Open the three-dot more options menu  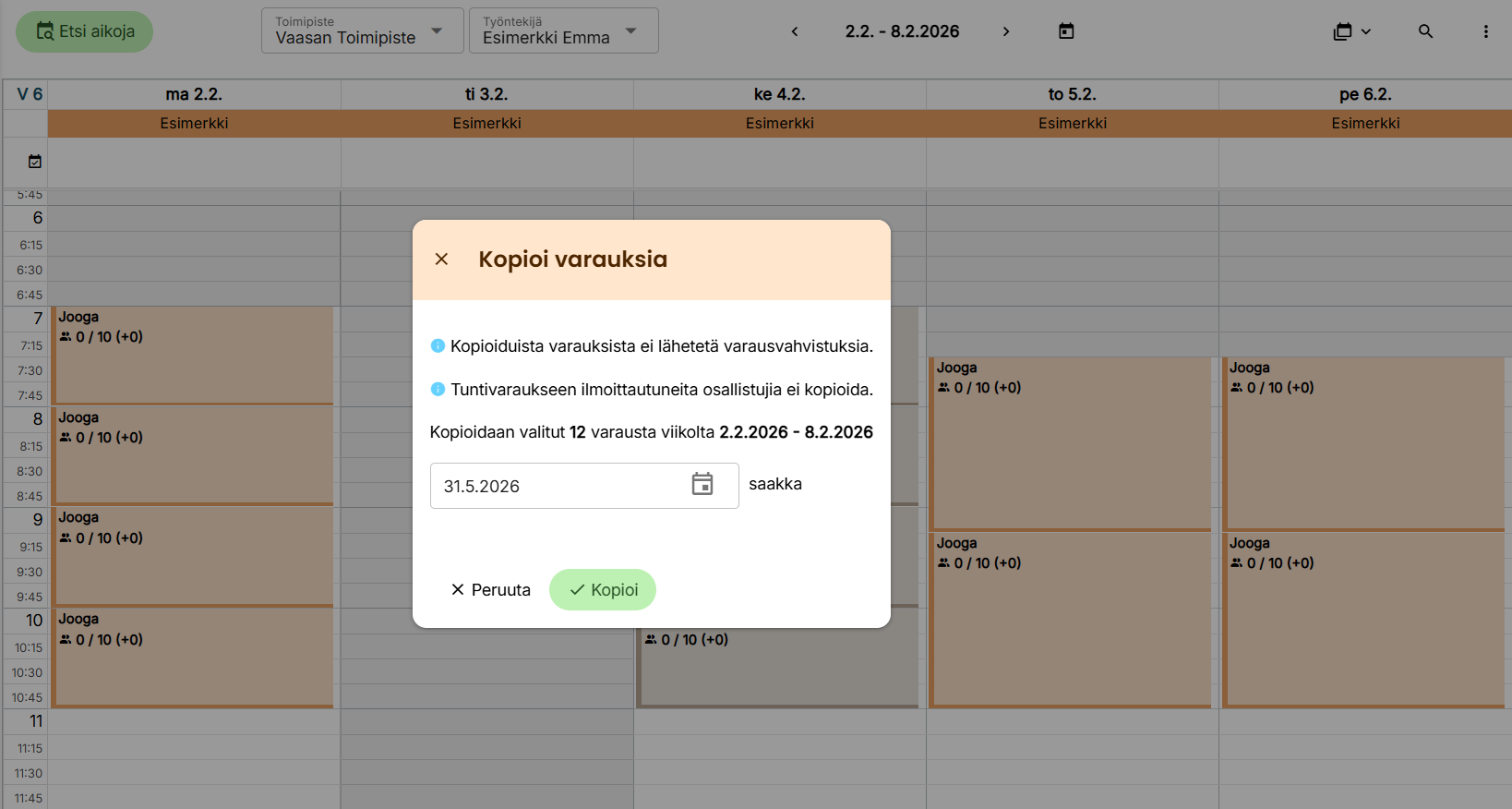(x=1485, y=31)
